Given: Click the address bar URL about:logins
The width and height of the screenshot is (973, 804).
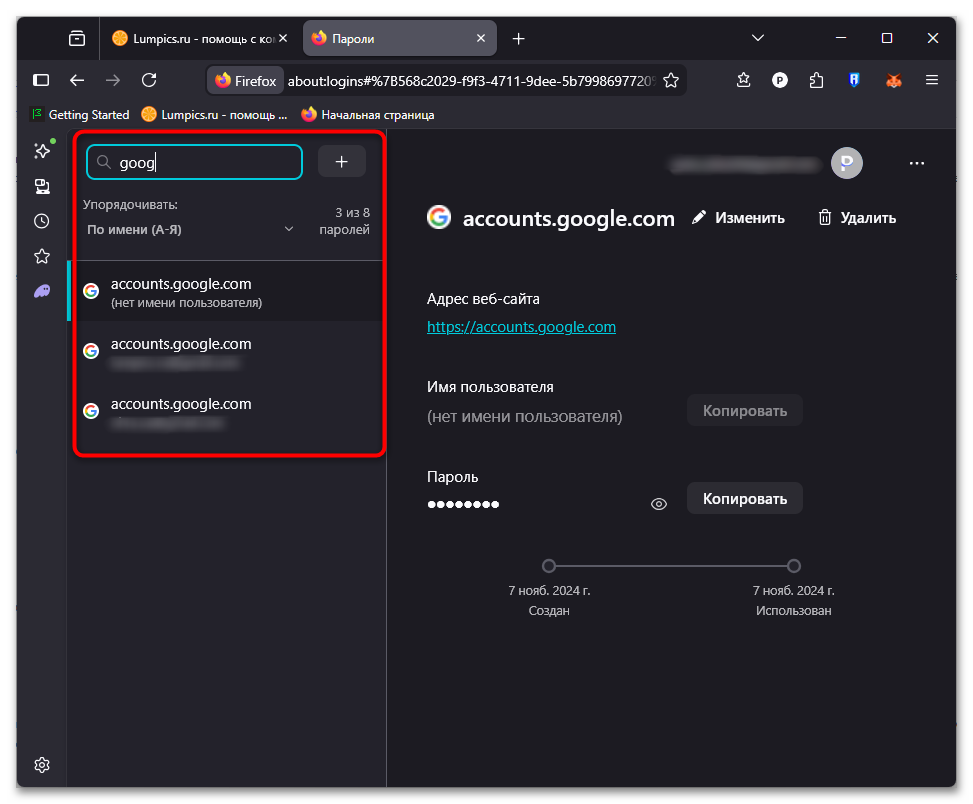Looking at the screenshot, I should (471, 81).
